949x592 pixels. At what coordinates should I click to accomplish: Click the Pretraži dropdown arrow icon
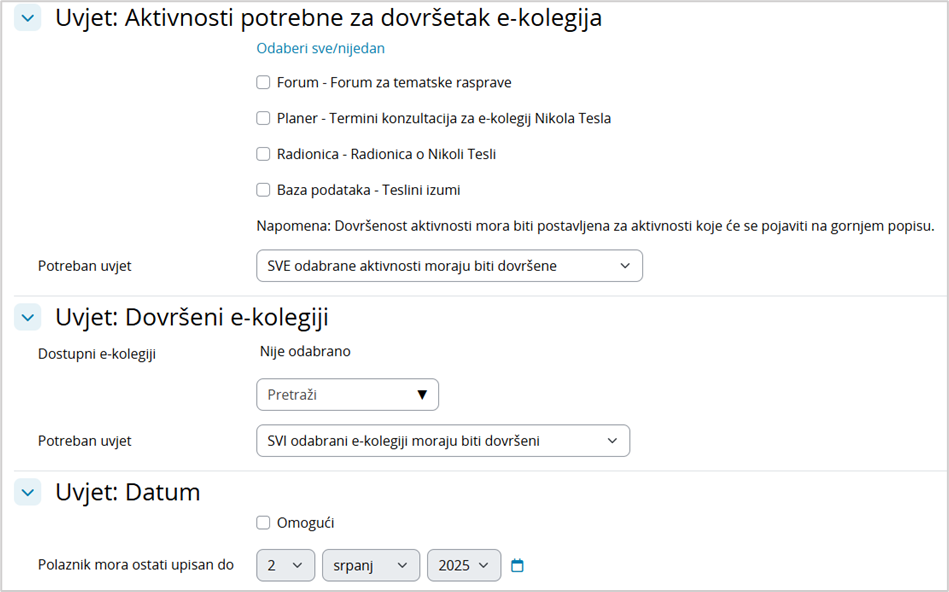point(424,394)
